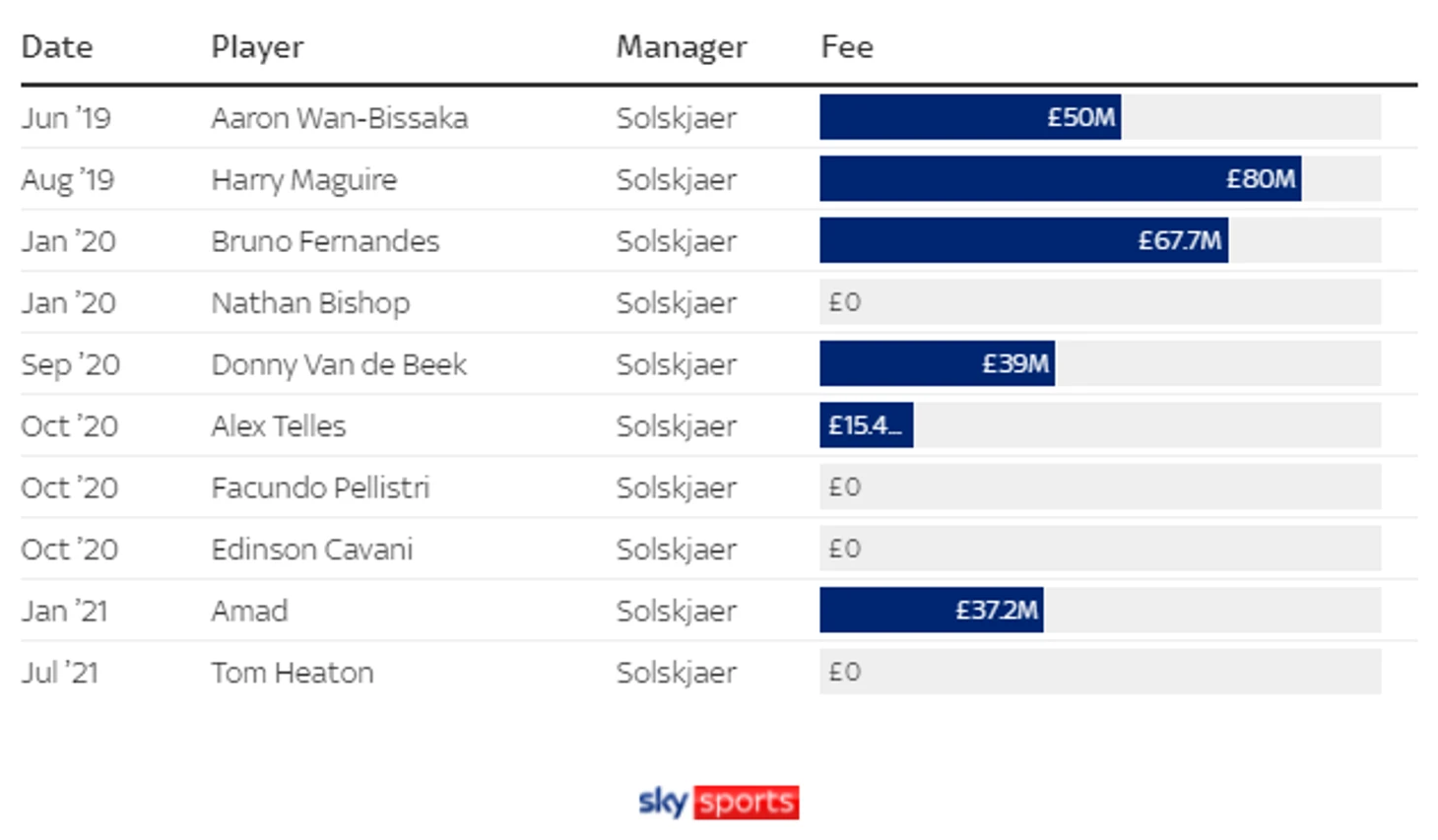Click the Manager column header

[x=682, y=47]
